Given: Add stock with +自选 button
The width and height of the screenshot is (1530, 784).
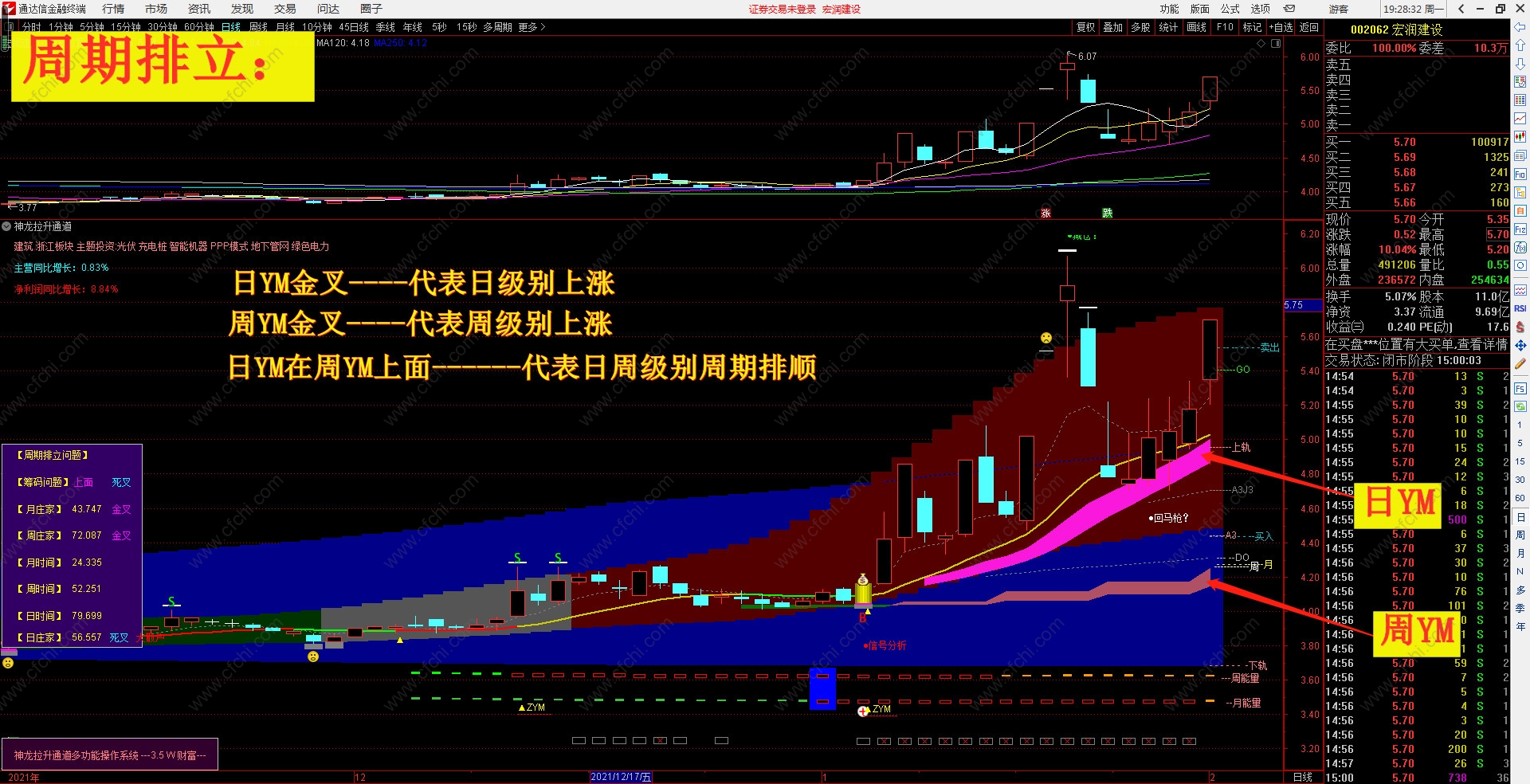Looking at the screenshot, I should click(1281, 27).
